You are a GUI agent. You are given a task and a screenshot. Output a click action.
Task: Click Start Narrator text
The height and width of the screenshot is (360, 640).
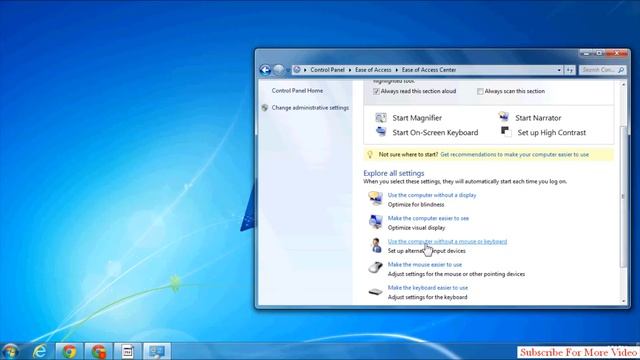538,118
